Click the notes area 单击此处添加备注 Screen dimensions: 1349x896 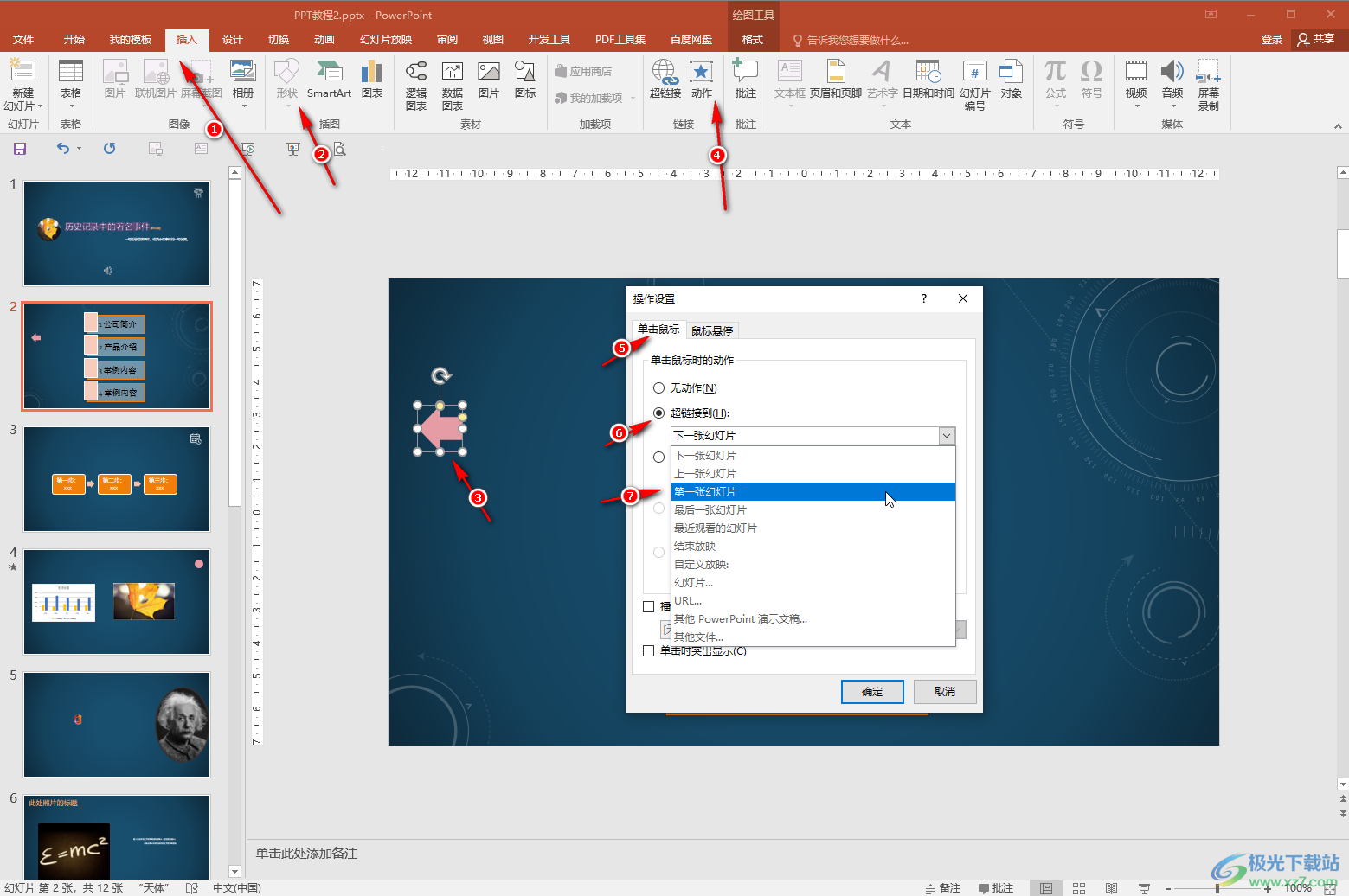click(x=306, y=854)
